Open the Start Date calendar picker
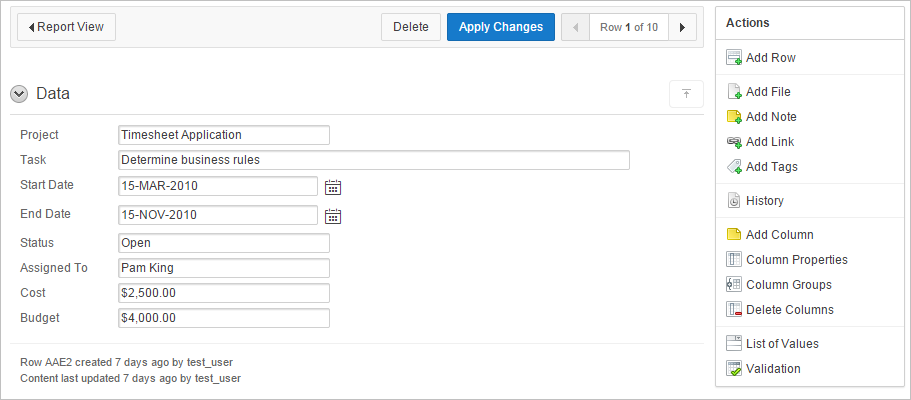This screenshot has height=400, width=911. pyautogui.click(x=334, y=186)
